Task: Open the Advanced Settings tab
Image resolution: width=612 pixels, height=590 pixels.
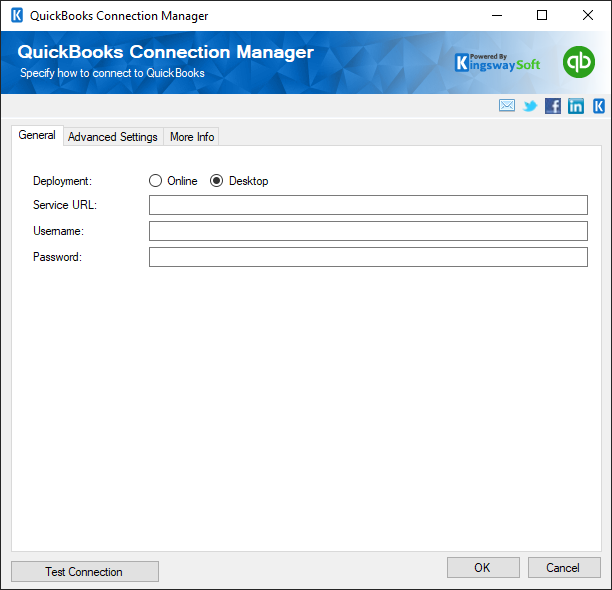Action: tap(113, 137)
